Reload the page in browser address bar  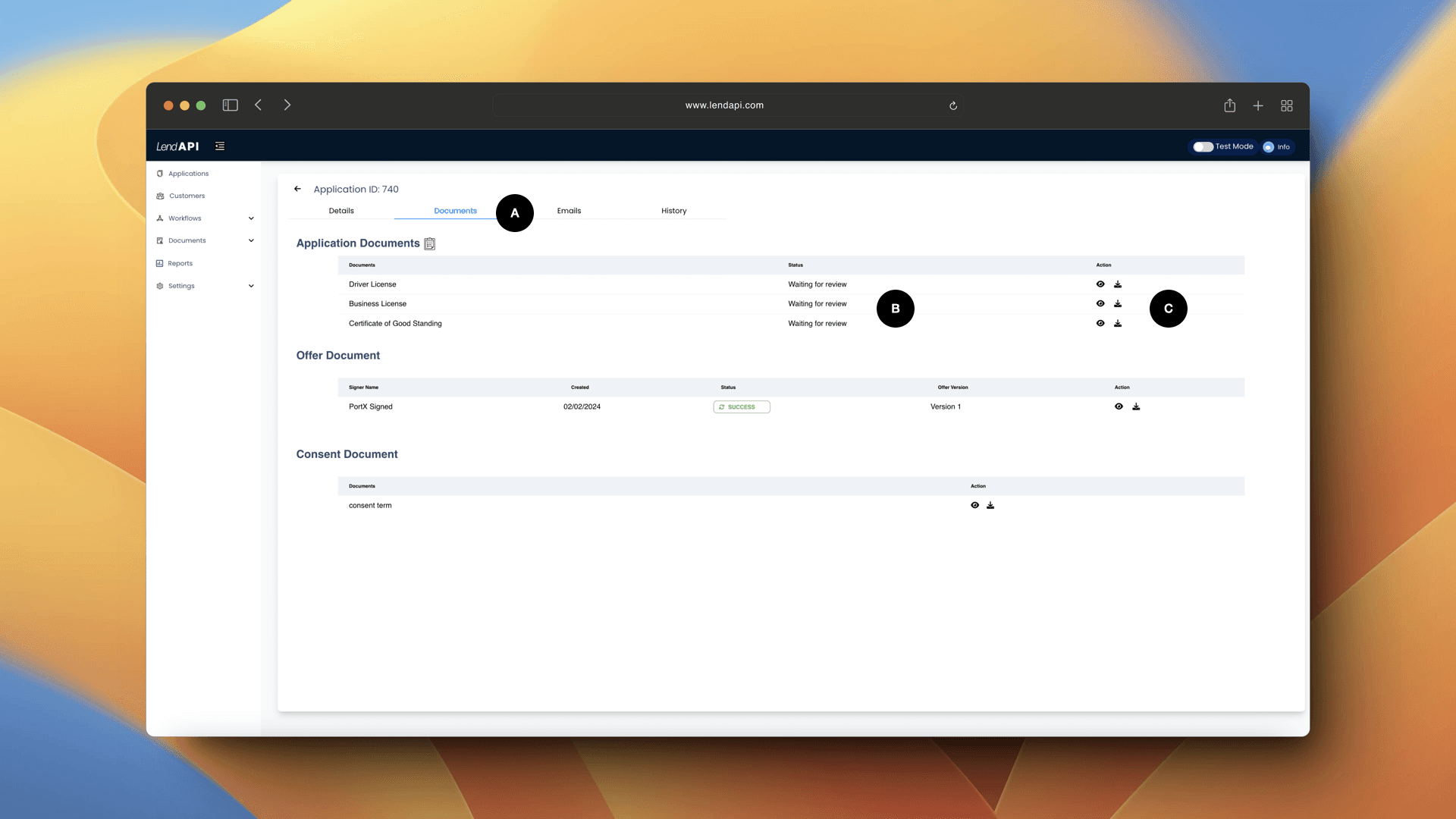pyautogui.click(x=953, y=105)
